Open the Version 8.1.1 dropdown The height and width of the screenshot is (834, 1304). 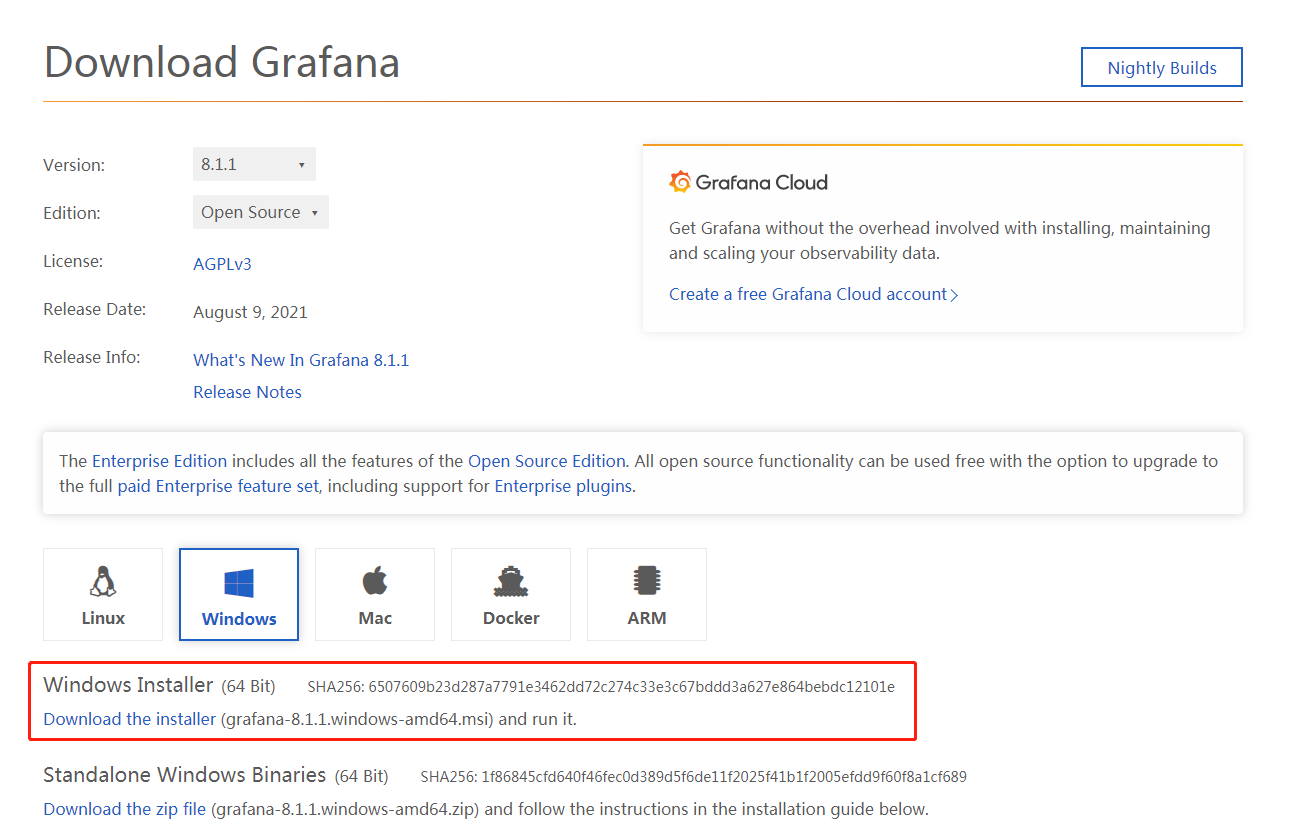(x=254, y=164)
